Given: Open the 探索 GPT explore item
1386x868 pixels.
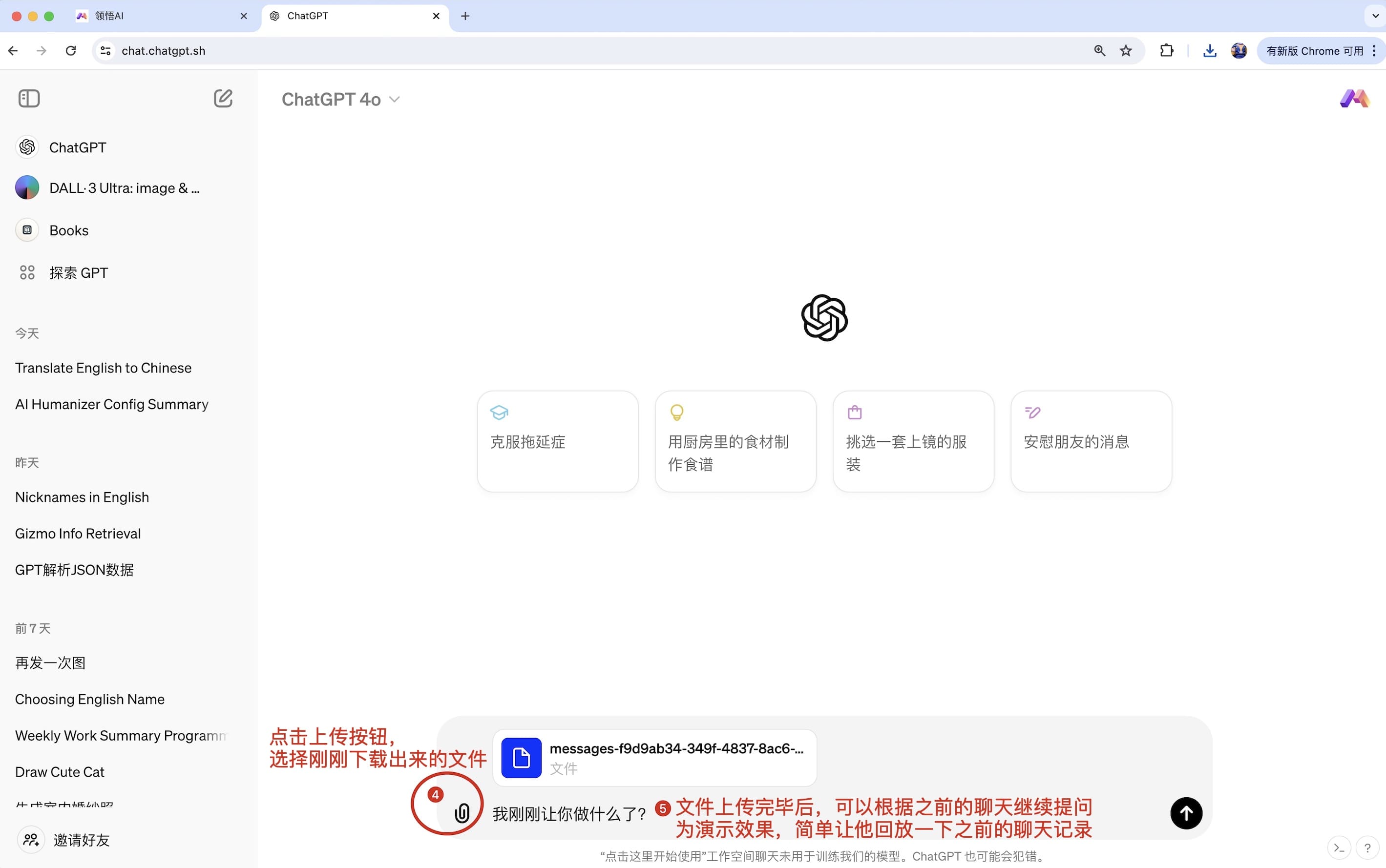Looking at the screenshot, I should (x=78, y=273).
